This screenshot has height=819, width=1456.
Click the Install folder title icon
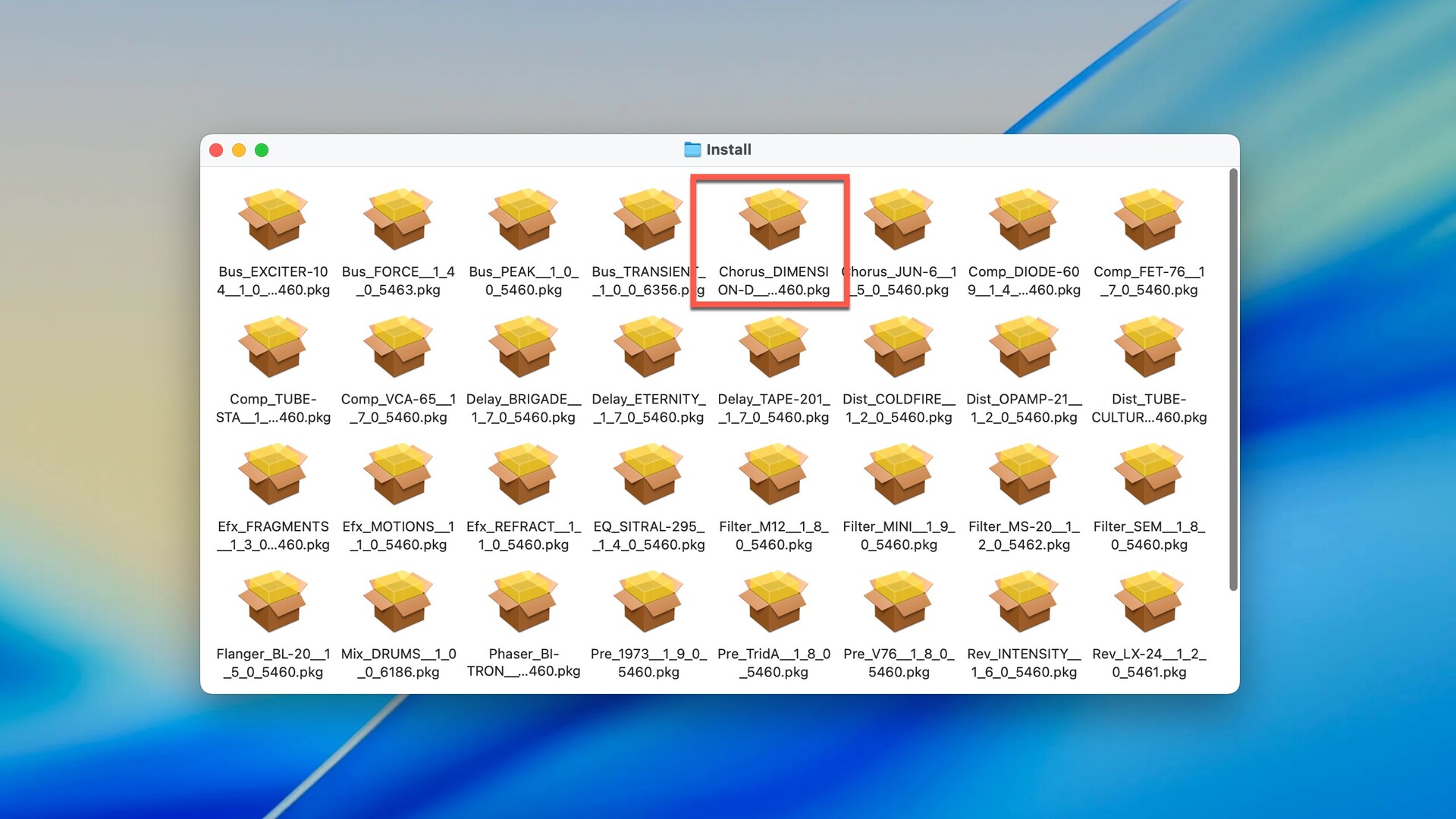coord(692,149)
